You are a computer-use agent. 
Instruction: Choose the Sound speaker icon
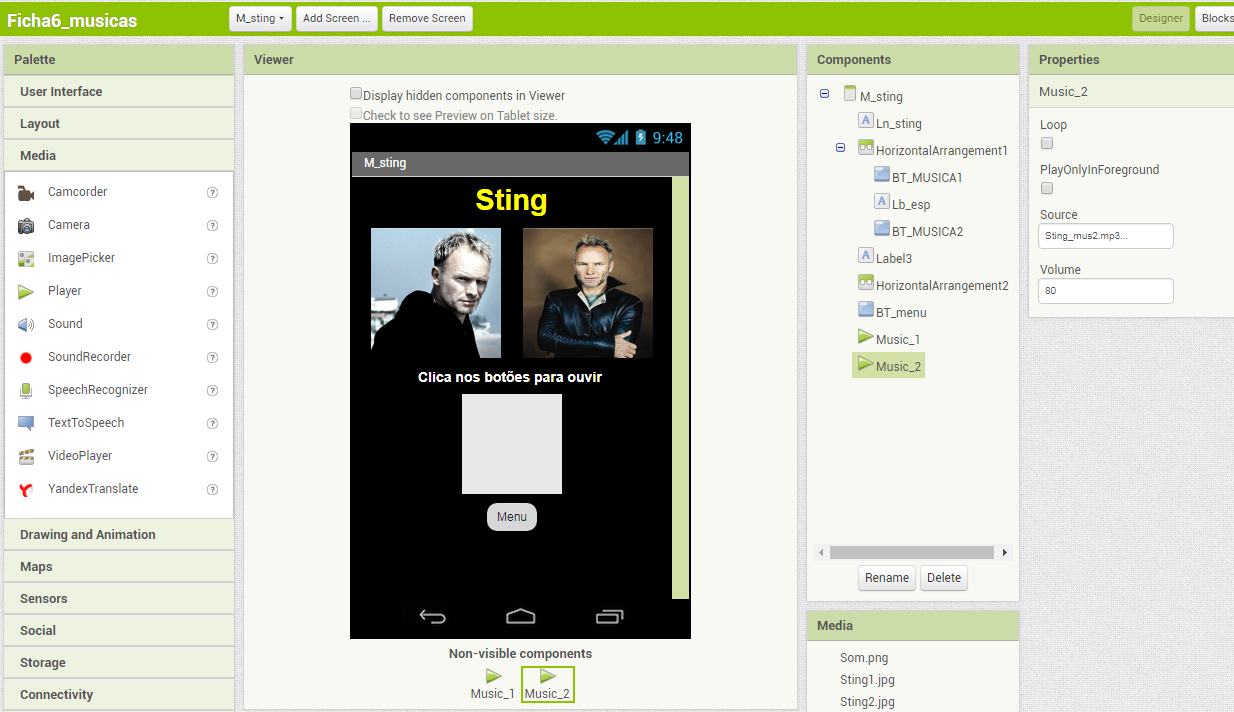(x=27, y=324)
